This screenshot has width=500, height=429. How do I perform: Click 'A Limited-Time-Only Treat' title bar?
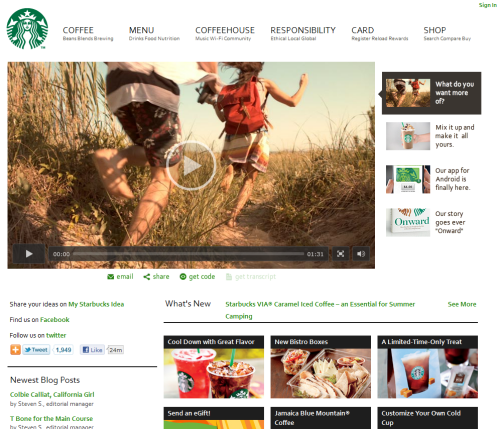tap(428, 342)
